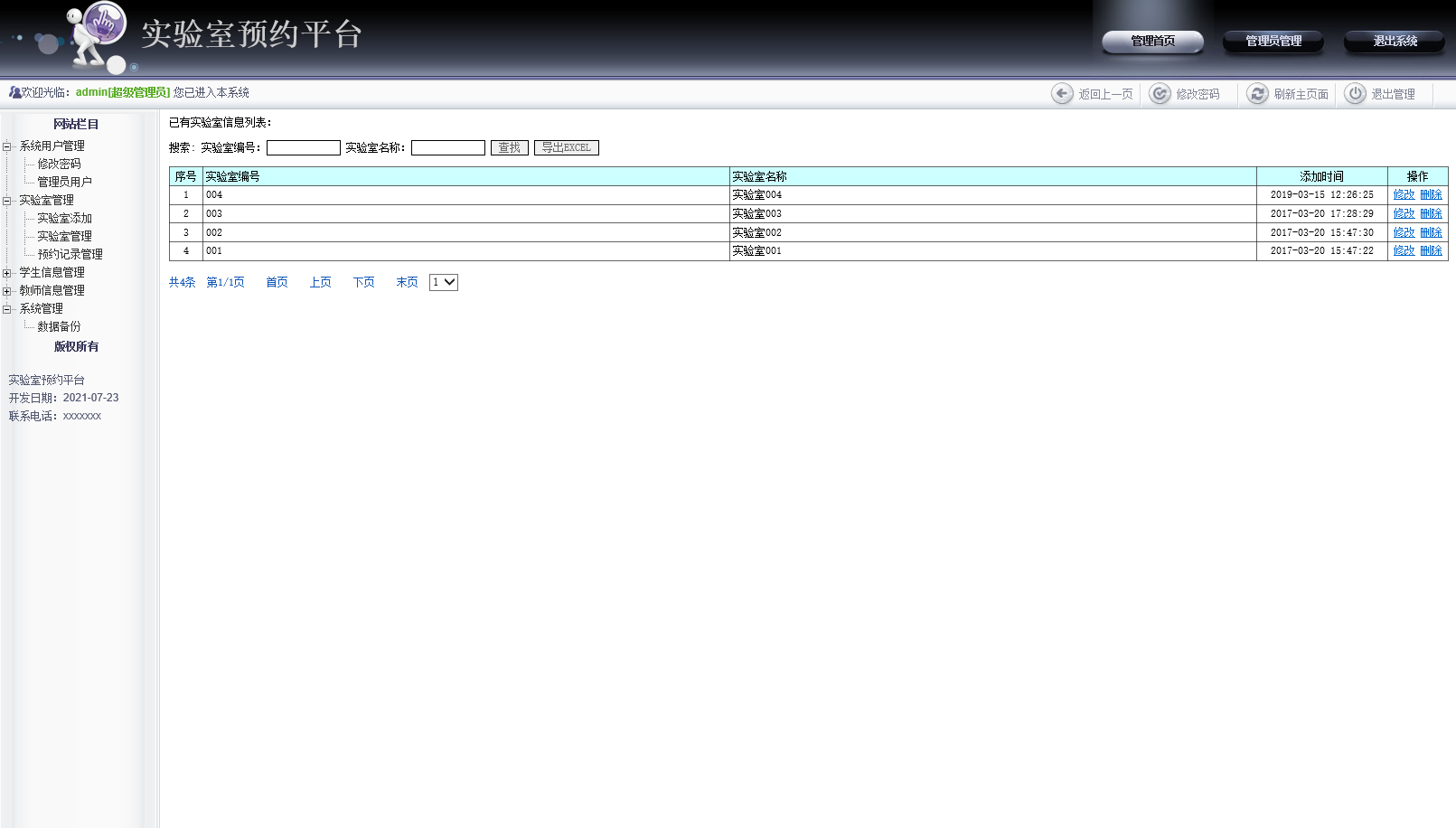Click 修改 for lab 003
1456x828 pixels.
coord(1404,213)
